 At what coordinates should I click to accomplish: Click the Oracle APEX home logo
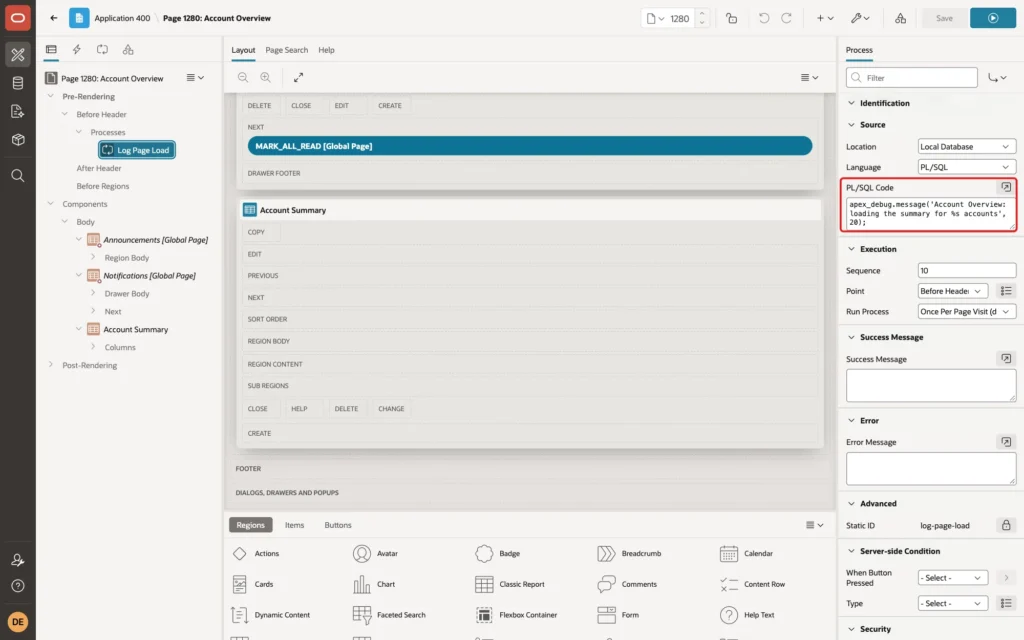[x=18, y=18]
